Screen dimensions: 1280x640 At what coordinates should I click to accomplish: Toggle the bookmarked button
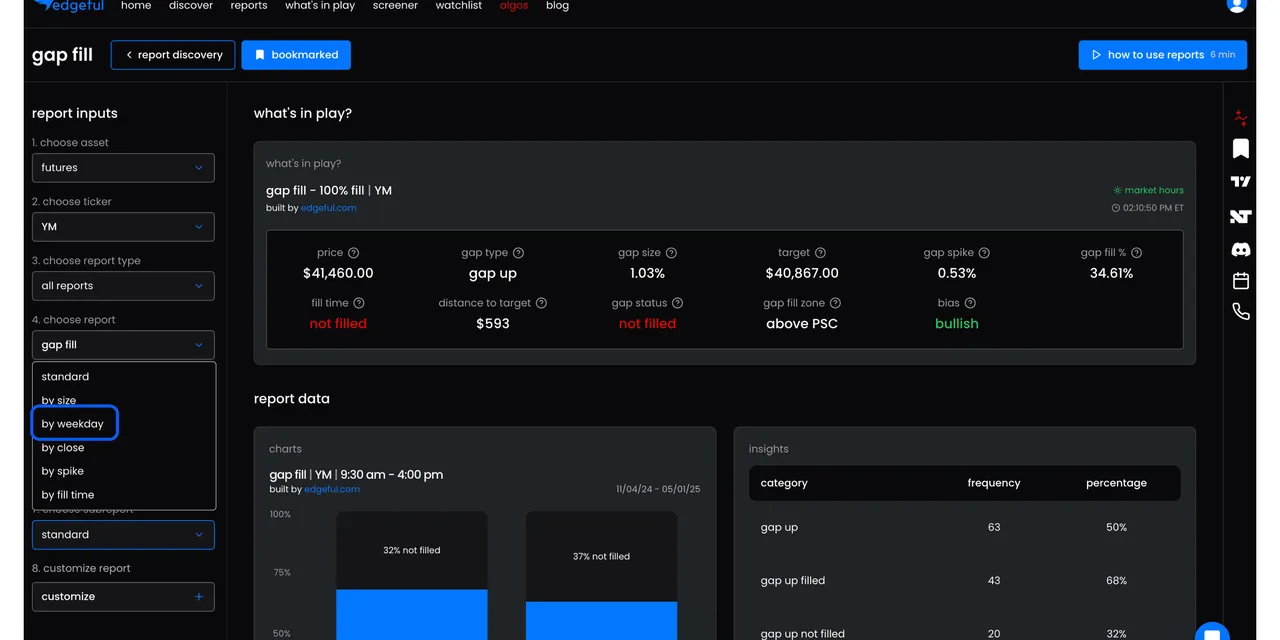click(296, 55)
